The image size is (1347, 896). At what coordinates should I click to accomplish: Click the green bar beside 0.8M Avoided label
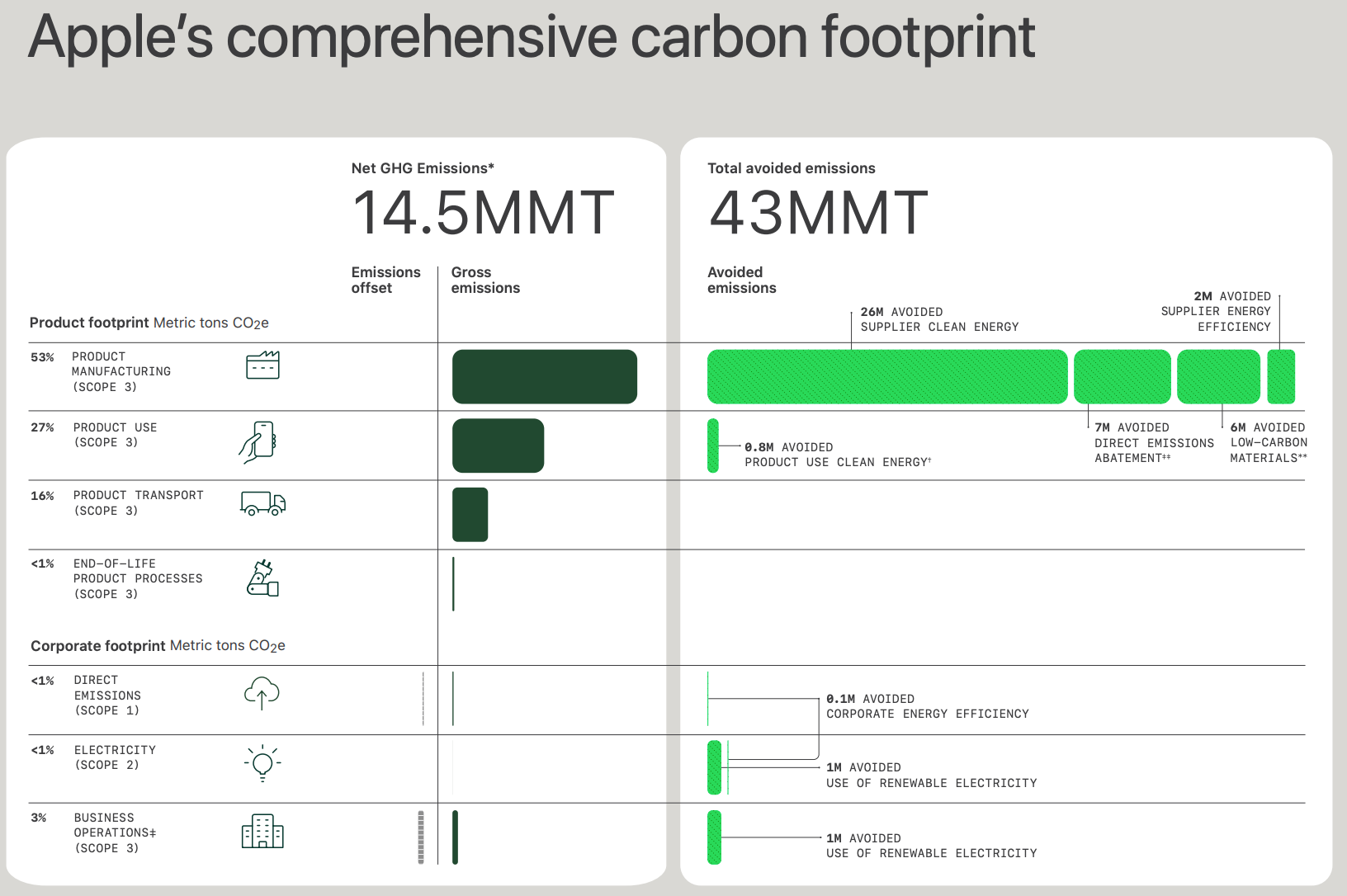(x=713, y=446)
